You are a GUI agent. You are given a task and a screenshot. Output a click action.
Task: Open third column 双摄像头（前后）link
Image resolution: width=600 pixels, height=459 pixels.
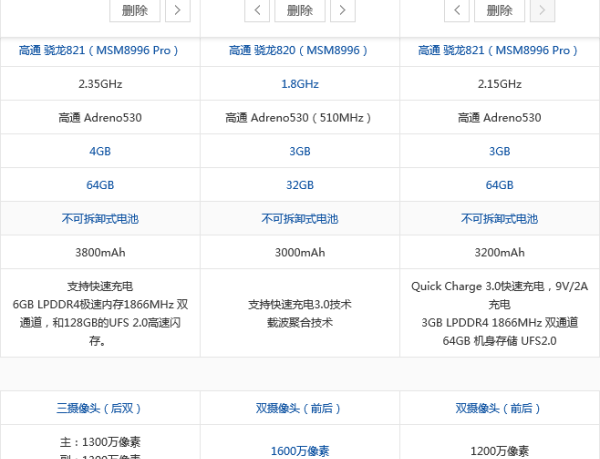[498, 409]
